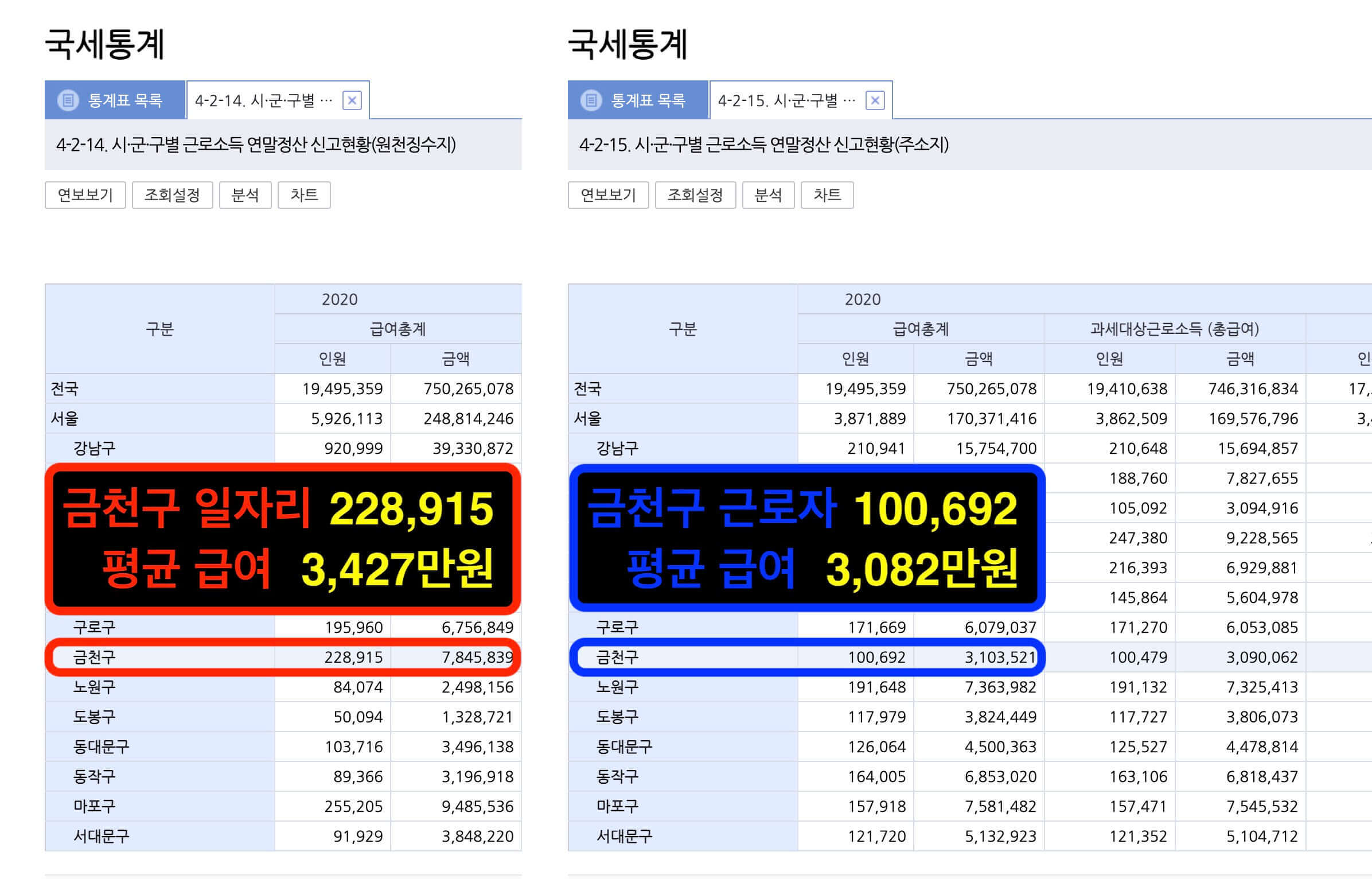The height and width of the screenshot is (879, 1372).
Task: Open left panel's 통계표 목록 tab
Action: [x=125, y=101]
